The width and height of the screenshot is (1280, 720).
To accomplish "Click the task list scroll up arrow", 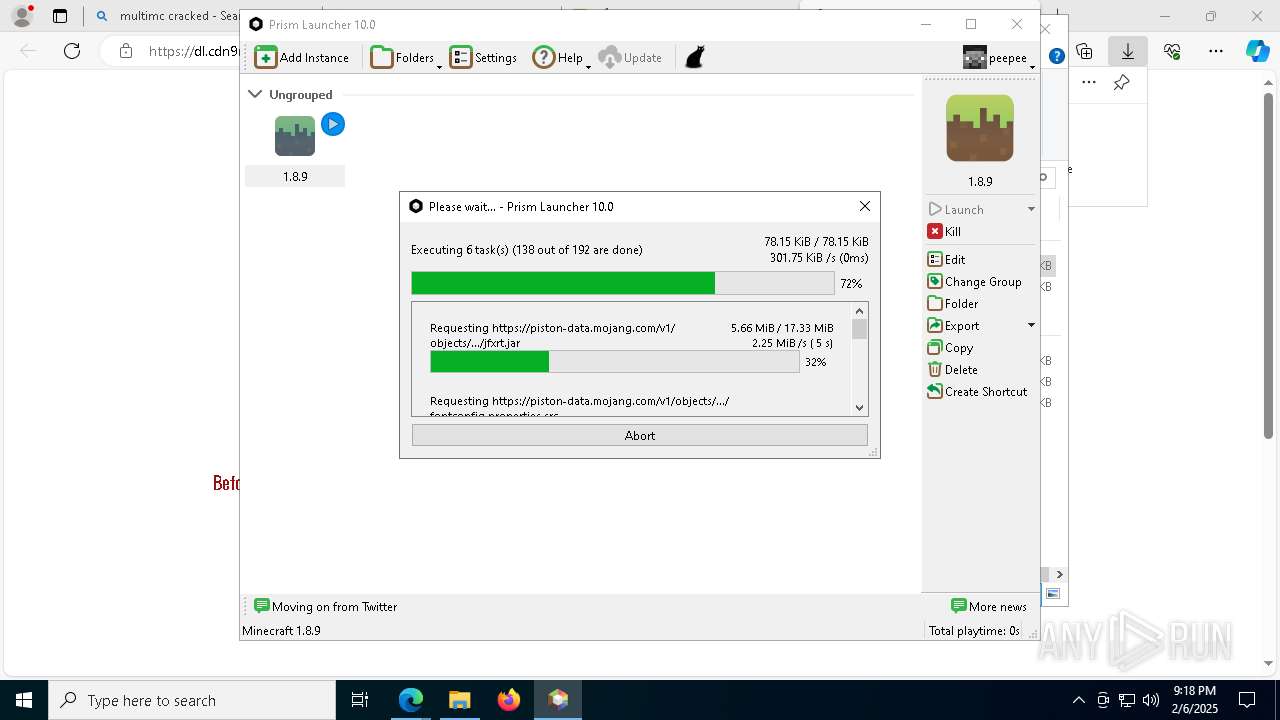I will click(x=860, y=311).
